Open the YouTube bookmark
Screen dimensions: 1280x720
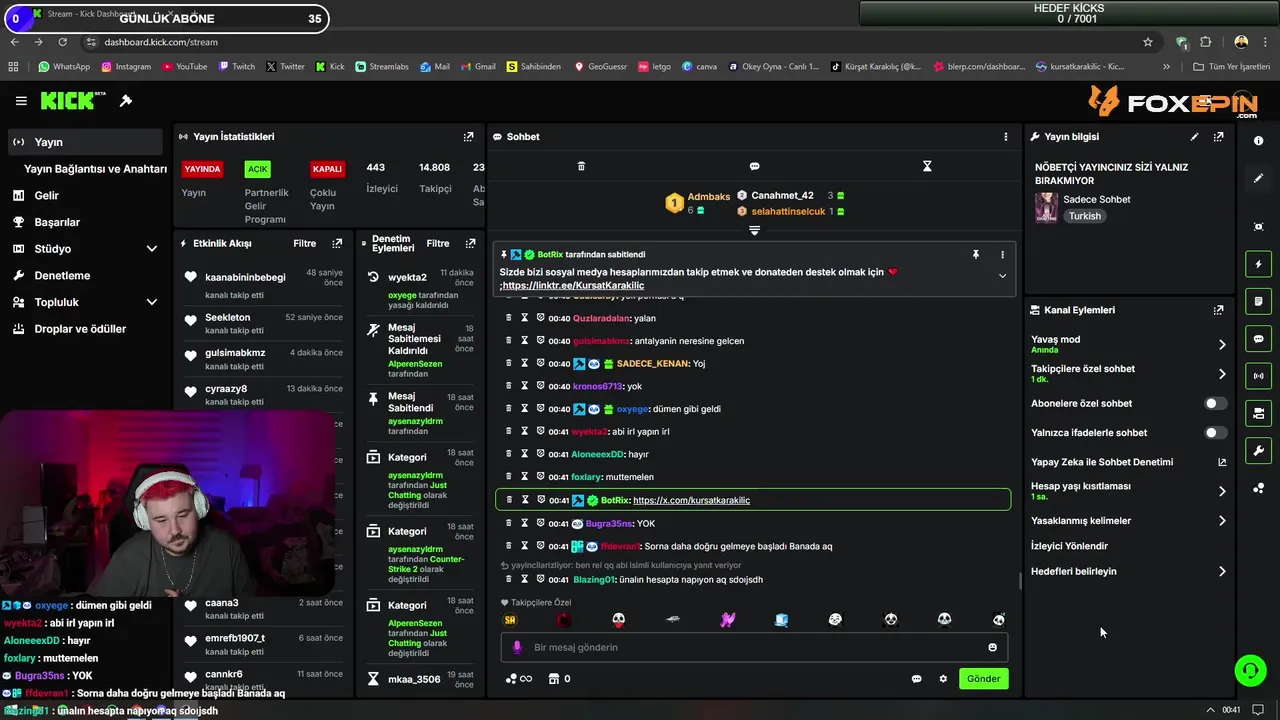(184, 67)
